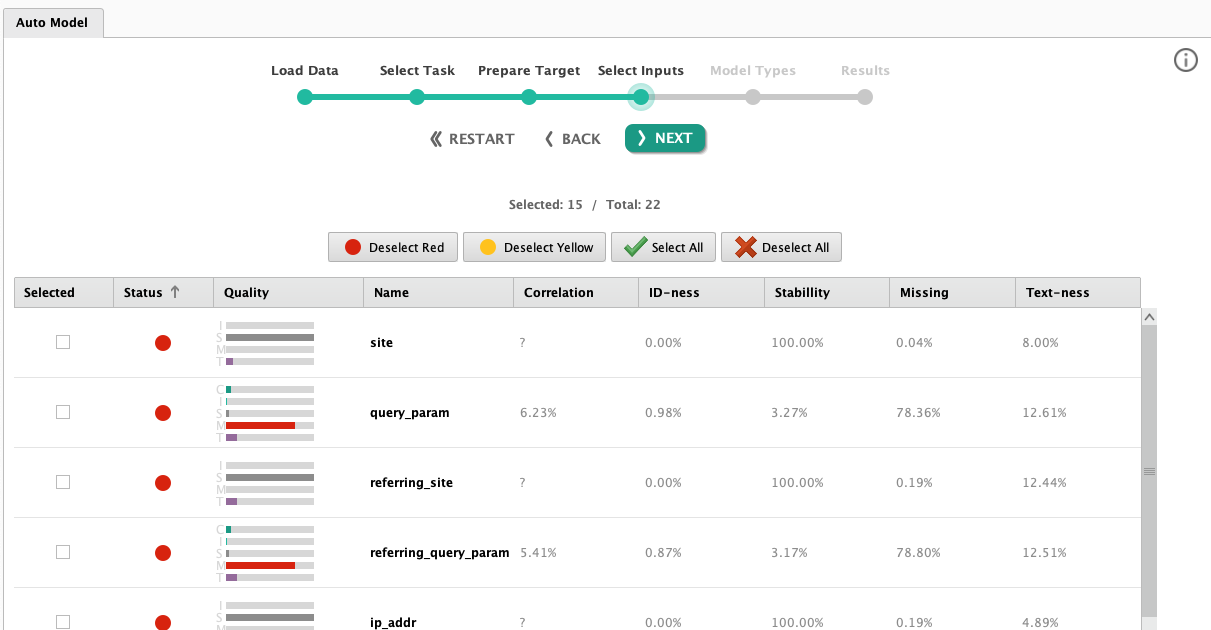Check the query_param row checkbox
The width and height of the screenshot is (1211, 630).
click(63, 412)
